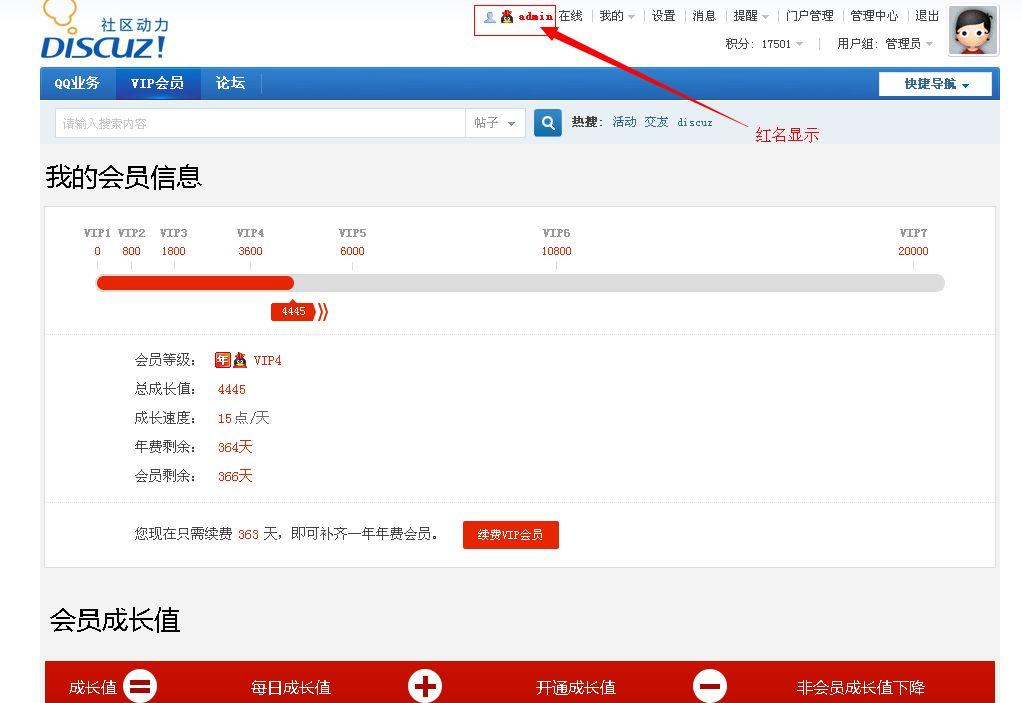Image resolution: width=1022 pixels, height=703 pixels.
Task: Click the 续费VIP会员 renew button
Action: click(510, 535)
